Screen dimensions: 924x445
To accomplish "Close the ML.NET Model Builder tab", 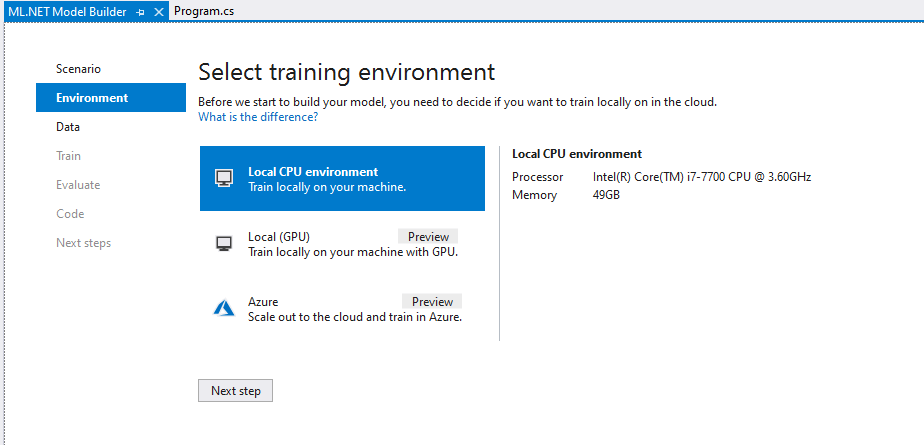I will tap(159, 11).
